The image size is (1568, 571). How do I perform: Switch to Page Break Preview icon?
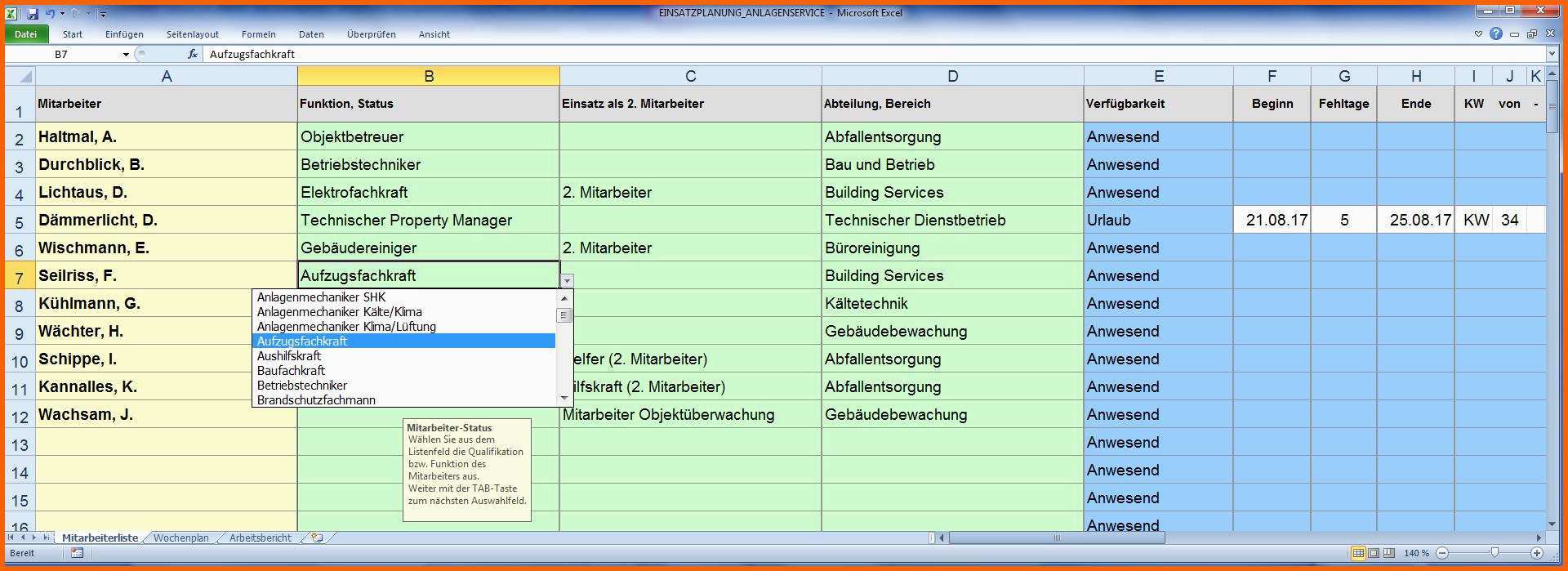(1389, 553)
